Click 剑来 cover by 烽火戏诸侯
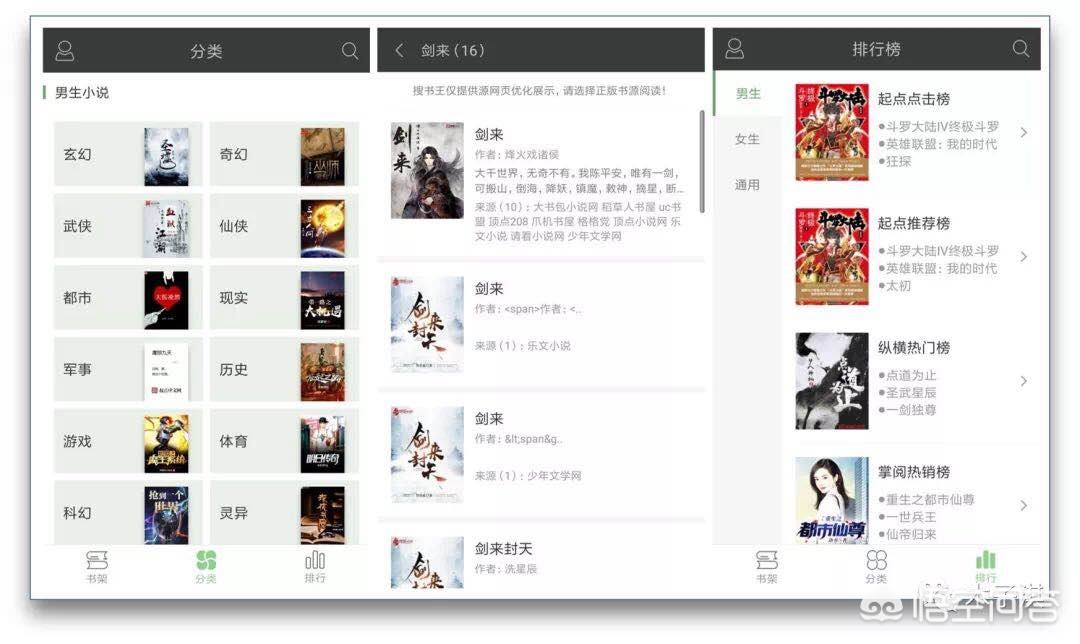This screenshot has height=644, width=1080. point(427,170)
